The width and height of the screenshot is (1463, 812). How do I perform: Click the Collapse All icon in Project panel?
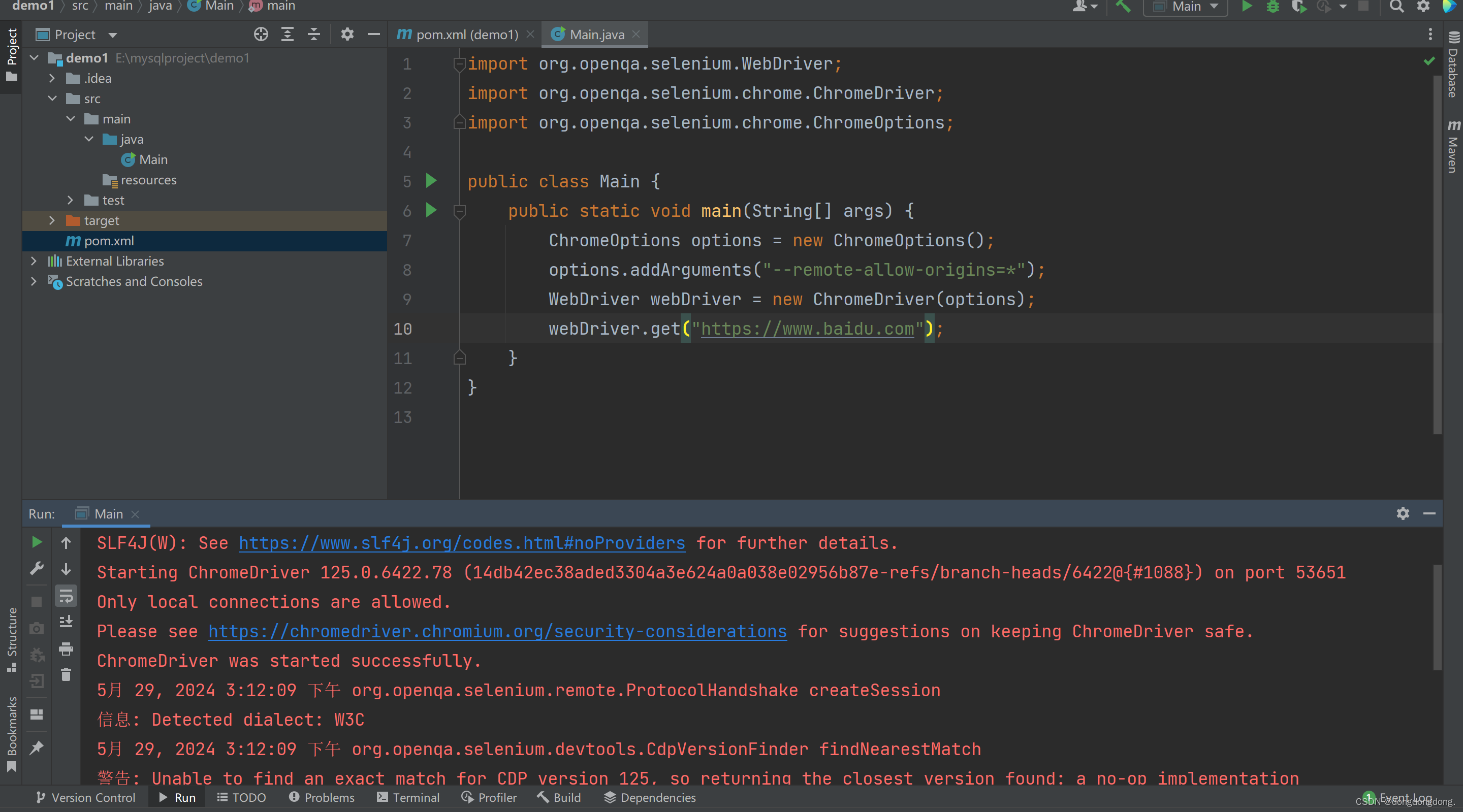coord(313,35)
